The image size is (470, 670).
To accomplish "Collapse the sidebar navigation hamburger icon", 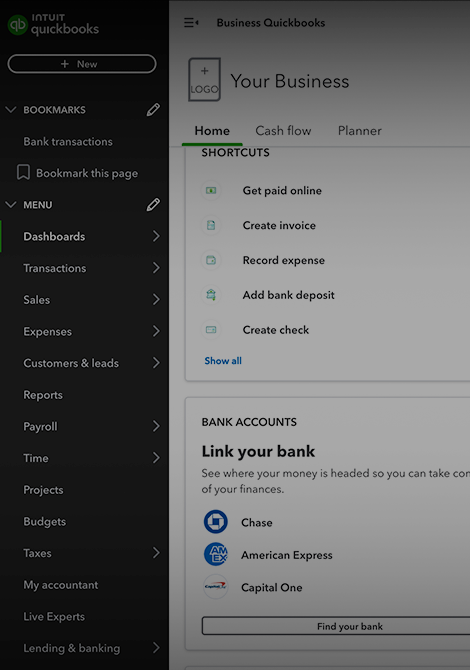I will point(191,23).
